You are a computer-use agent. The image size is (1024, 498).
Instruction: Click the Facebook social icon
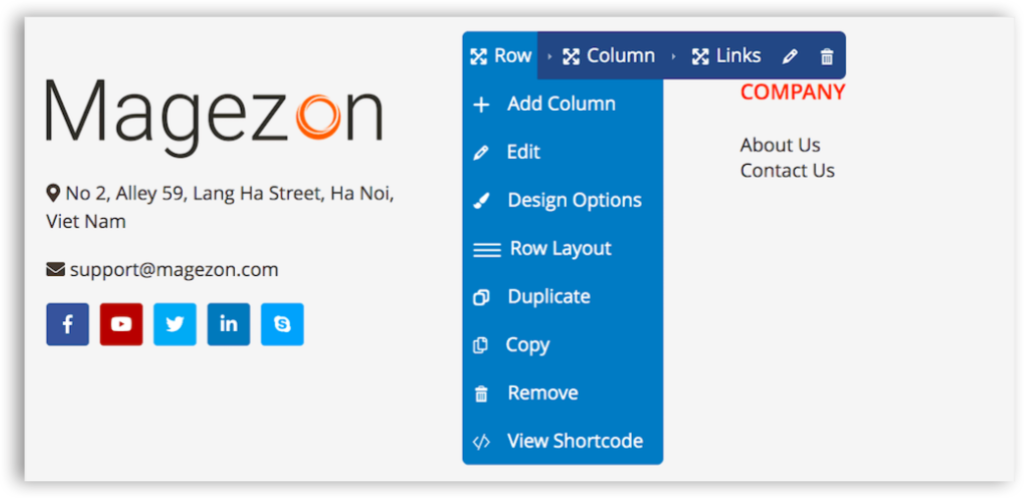[67, 324]
